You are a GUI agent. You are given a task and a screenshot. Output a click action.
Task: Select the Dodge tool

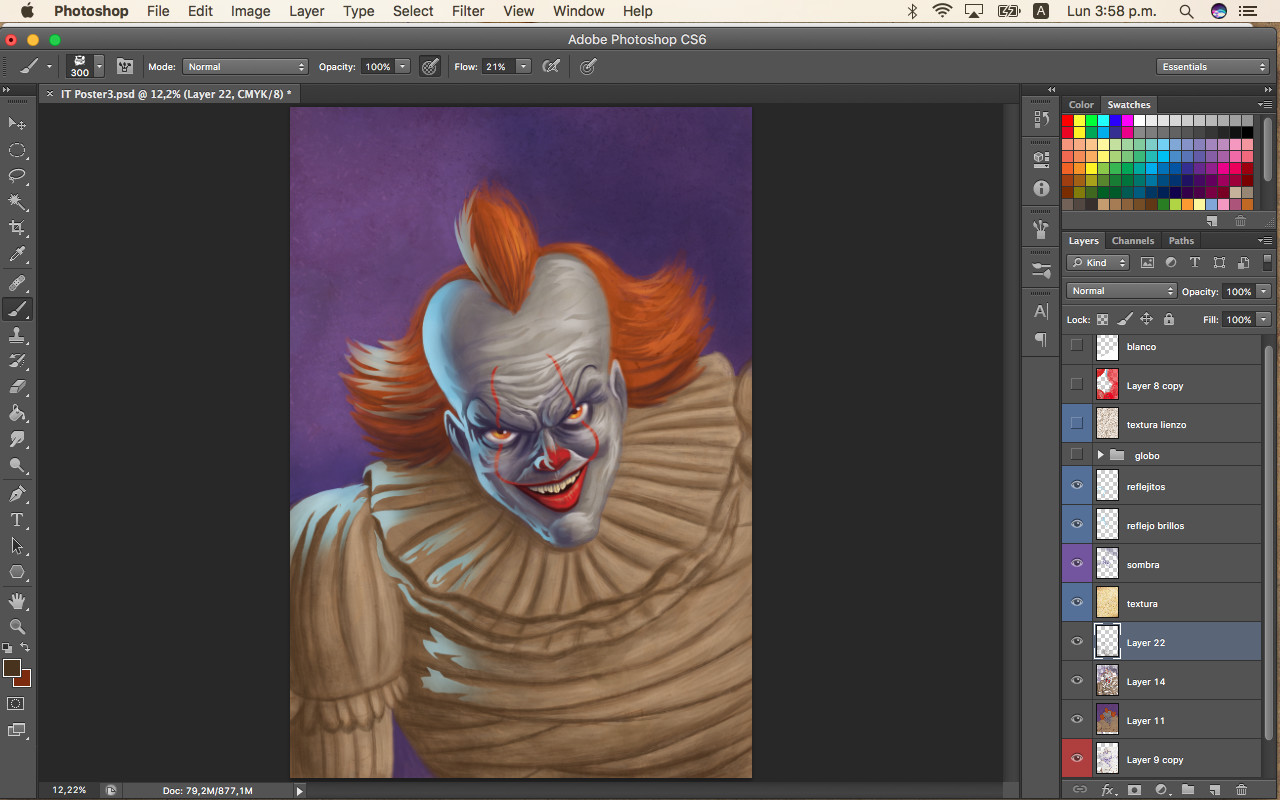17,465
